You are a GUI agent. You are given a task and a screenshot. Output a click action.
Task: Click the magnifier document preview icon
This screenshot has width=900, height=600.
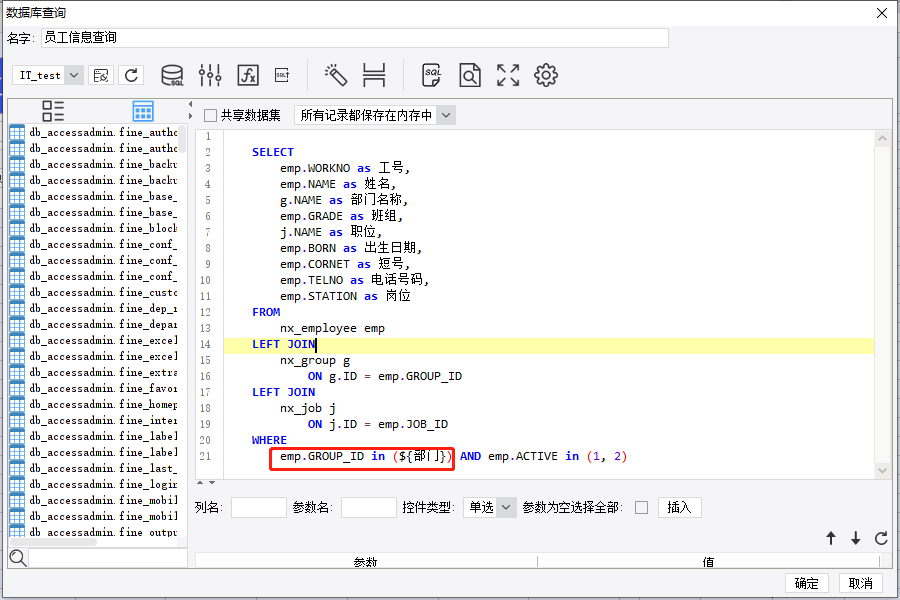tap(470, 75)
